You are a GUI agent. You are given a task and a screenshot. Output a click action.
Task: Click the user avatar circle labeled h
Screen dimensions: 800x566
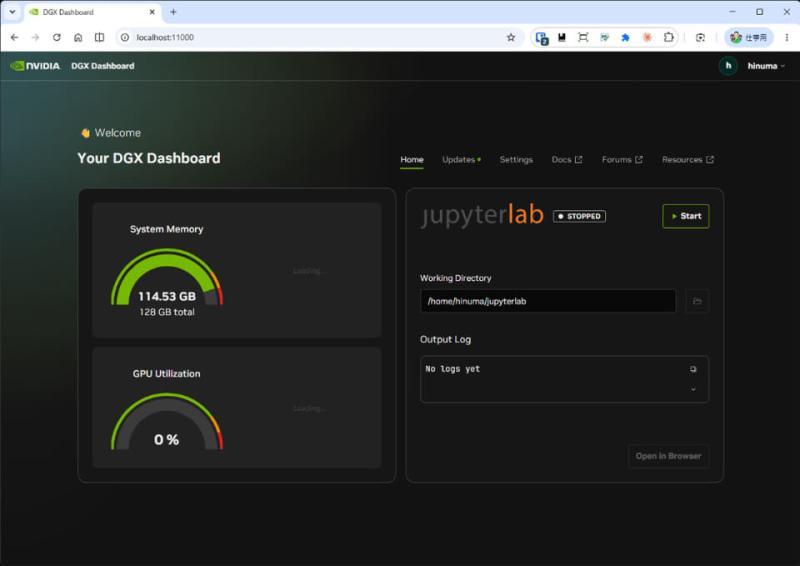pos(728,66)
